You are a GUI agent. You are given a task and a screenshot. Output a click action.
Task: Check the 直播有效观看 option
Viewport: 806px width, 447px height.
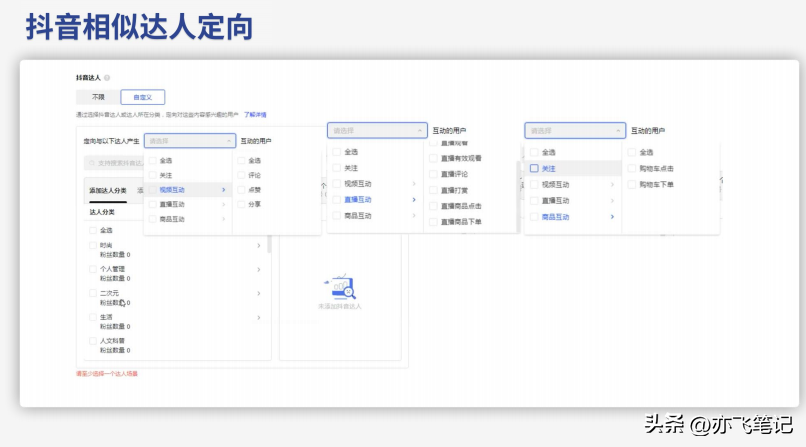coord(433,158)
